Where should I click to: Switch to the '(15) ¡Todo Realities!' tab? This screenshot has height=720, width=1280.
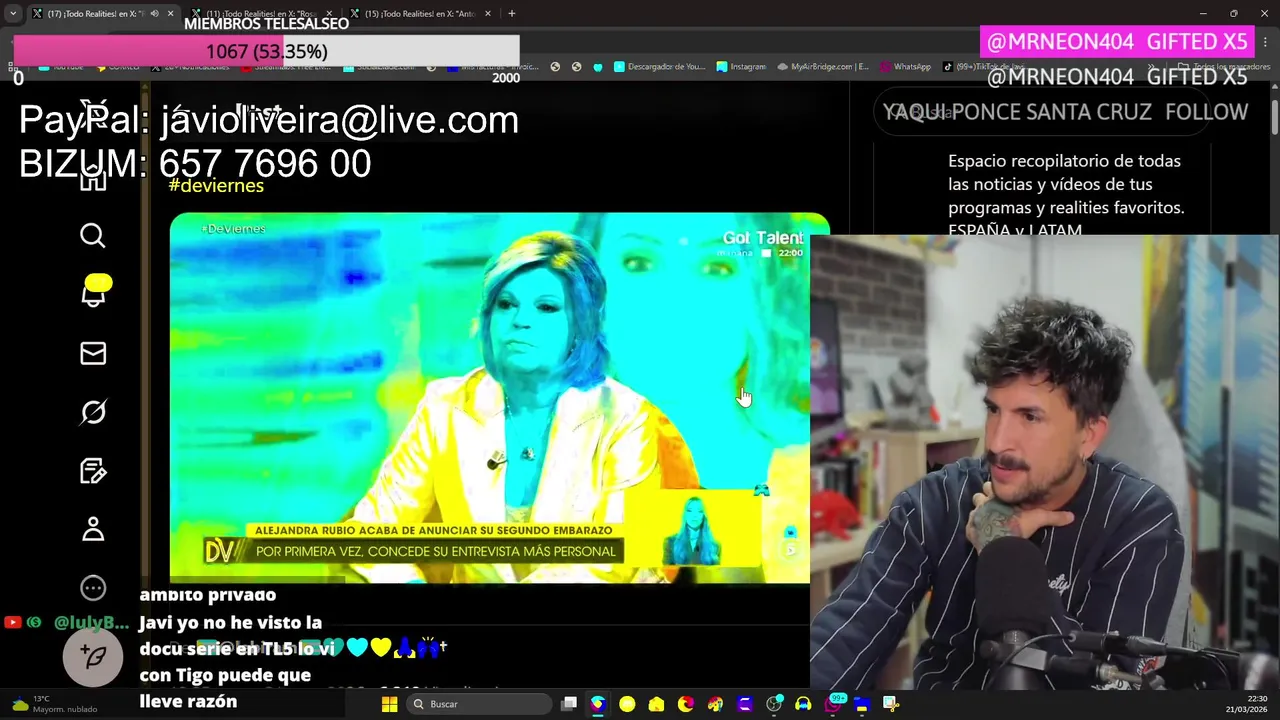(420, 14)
